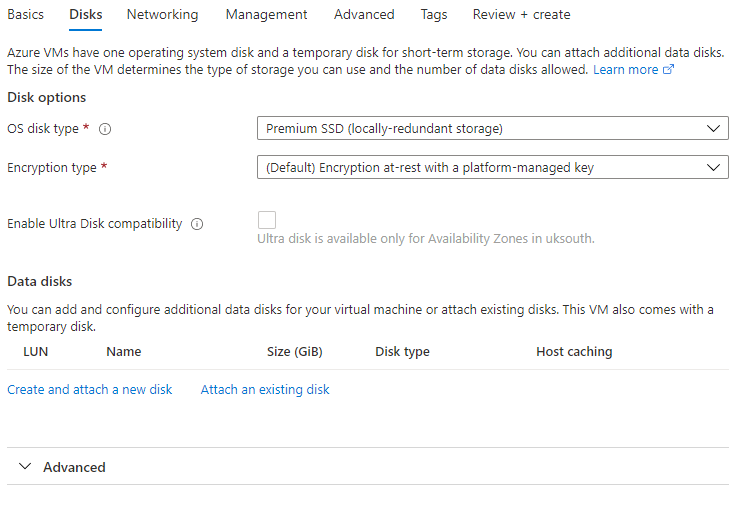The height and width of the screenshot is (520, 743).
Task: Open the Encryption type dropdown
Action: pyautogui.click(x=492, y=168)
